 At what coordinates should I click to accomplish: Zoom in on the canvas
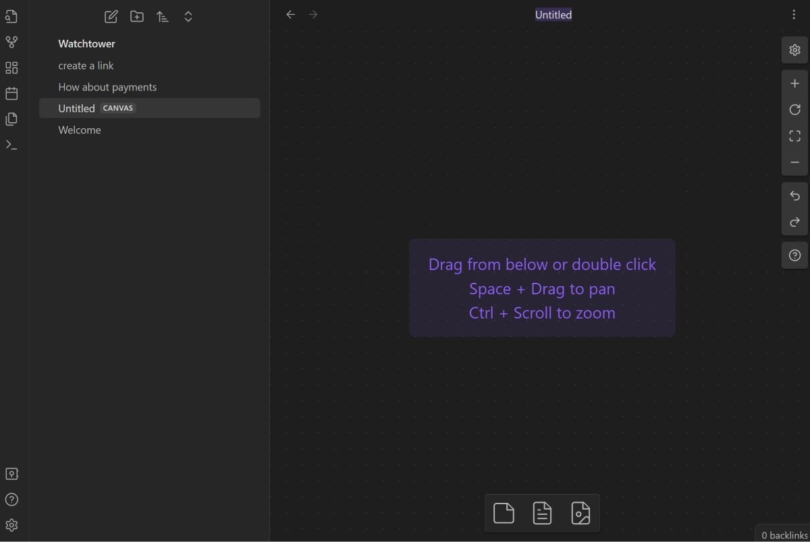click(x=795, y=84)
